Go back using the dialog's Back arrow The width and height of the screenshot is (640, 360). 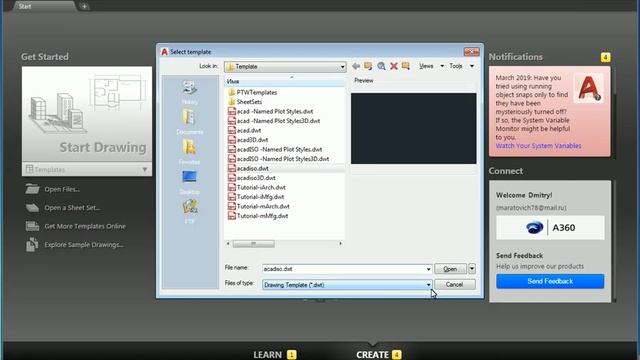(356, 66)
